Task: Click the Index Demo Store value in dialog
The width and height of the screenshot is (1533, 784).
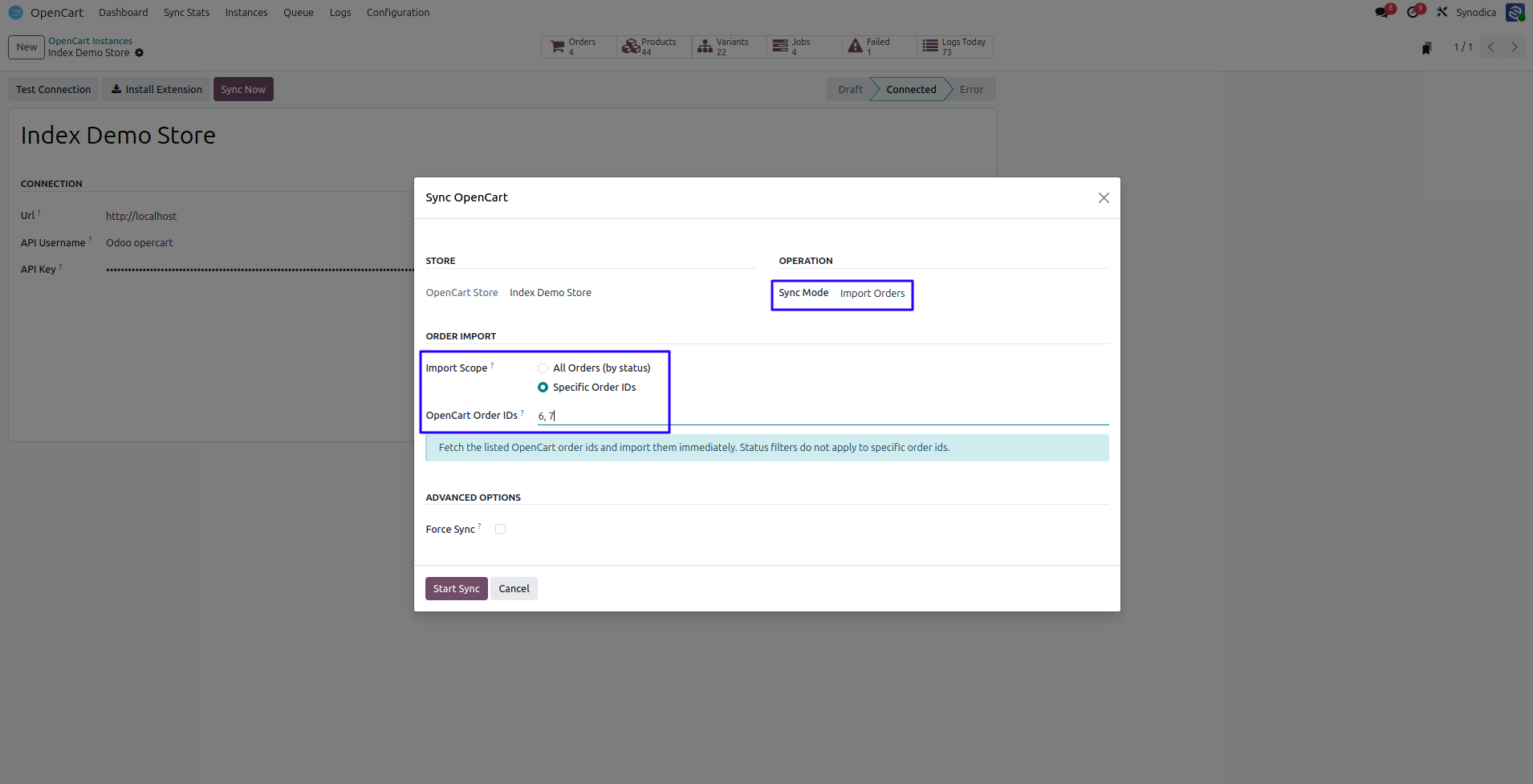Action: click(551, 293)
